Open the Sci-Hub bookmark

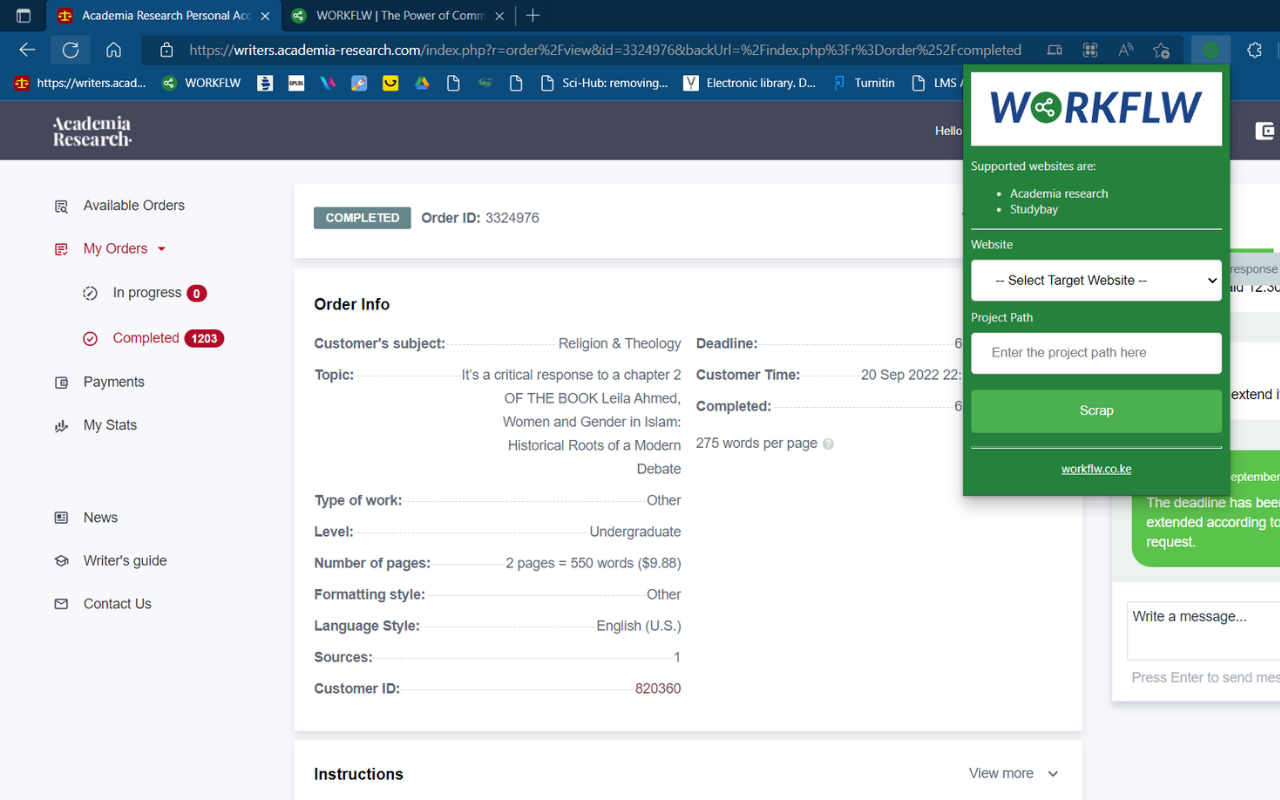click(603, 83)
